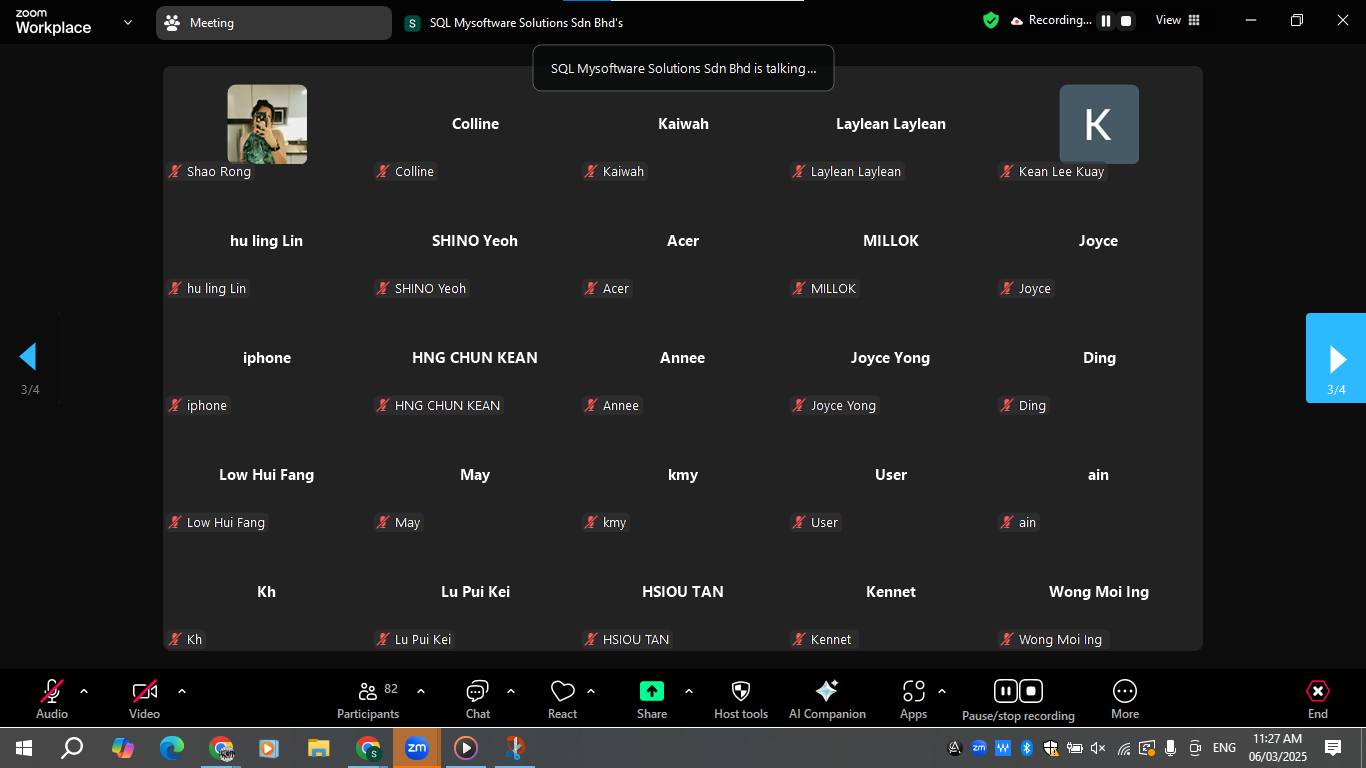Open the React emoji menu
Viewport: 1366px width, 768px height.
(x=562, y=699)
